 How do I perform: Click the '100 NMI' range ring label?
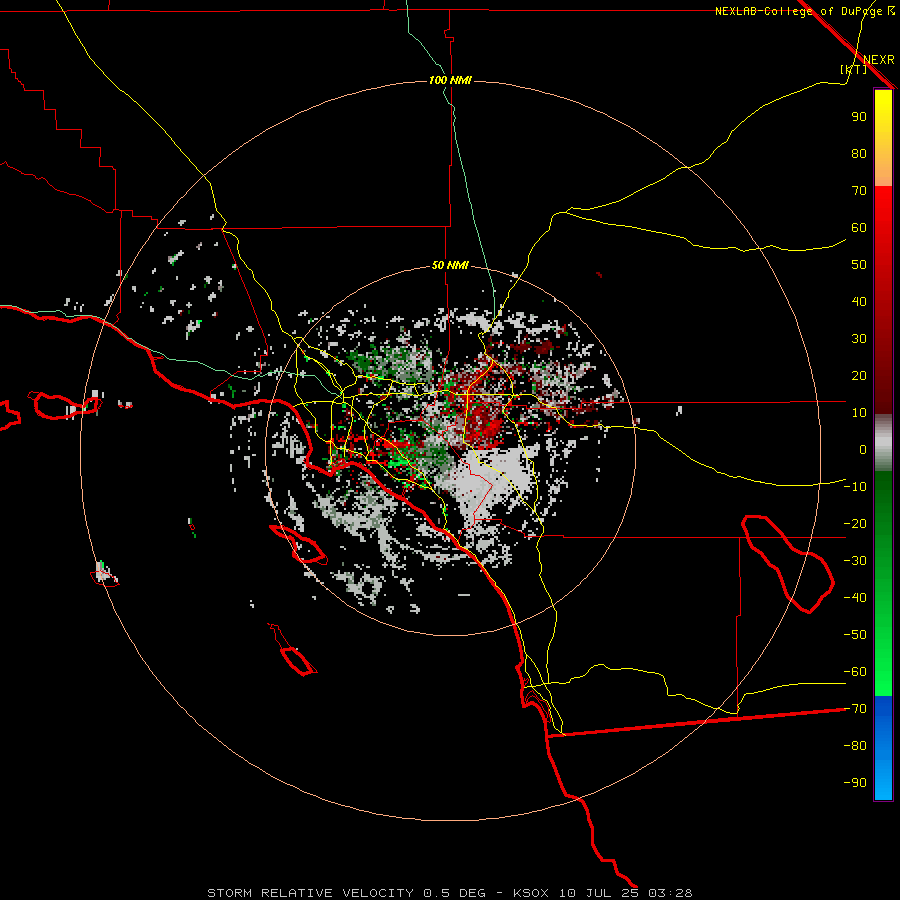click(450, 80)
